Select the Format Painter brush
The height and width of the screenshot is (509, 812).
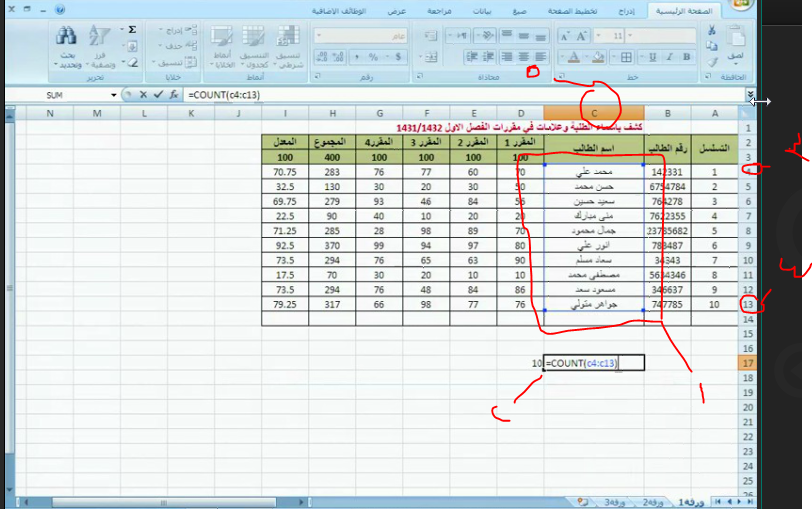(712, 62)
